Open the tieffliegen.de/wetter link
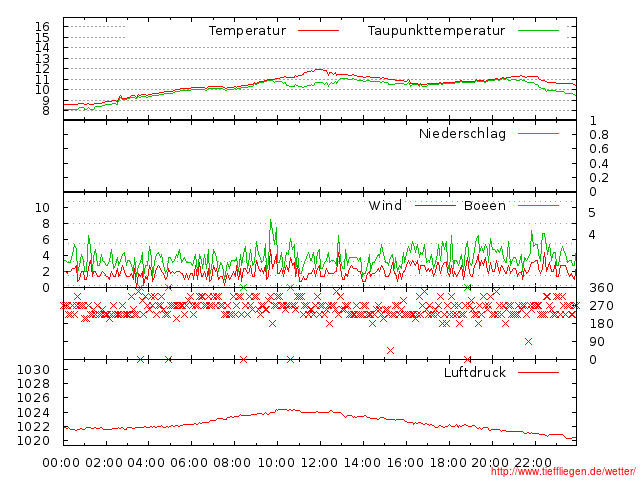 [563, 471]
